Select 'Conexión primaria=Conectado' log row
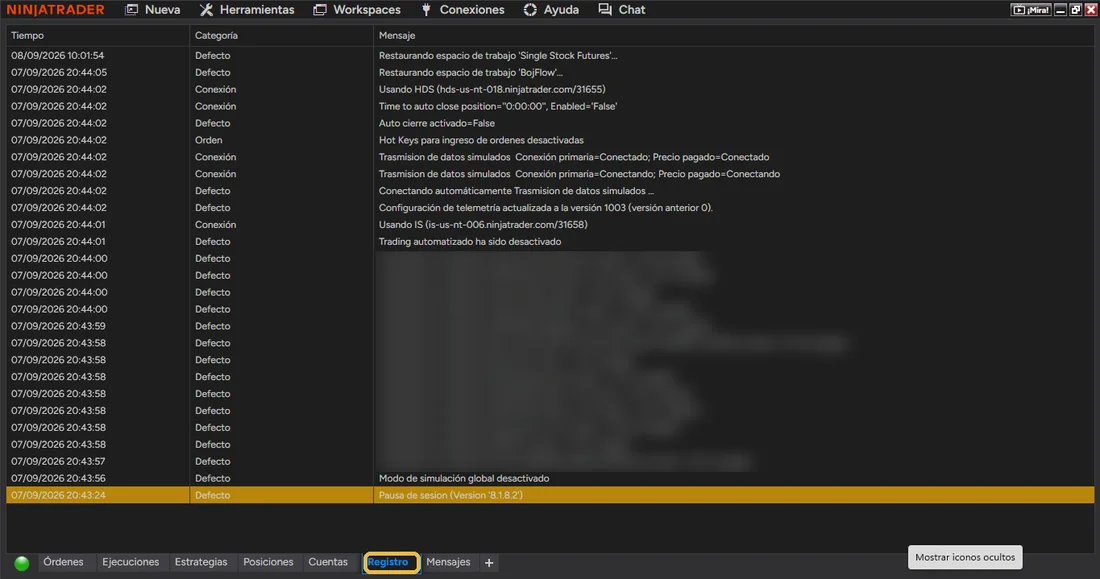This screenshot has width=1100, height=579. click(x=550, y=157)
